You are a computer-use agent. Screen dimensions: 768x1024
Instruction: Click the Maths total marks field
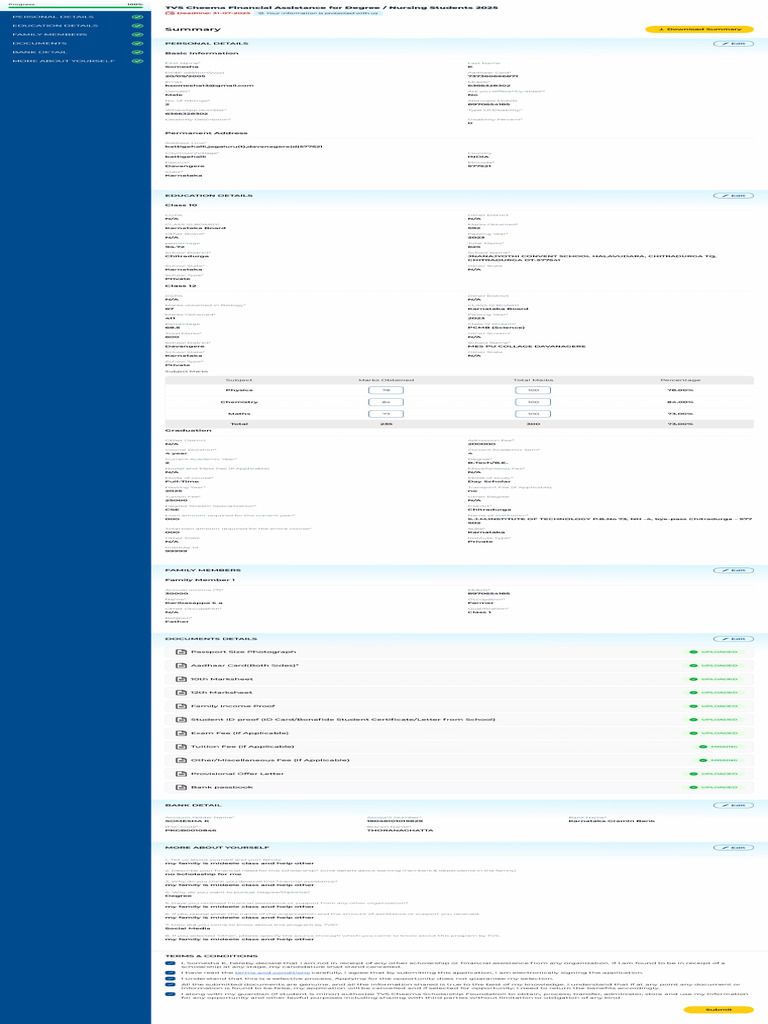(x=533, y=414)
